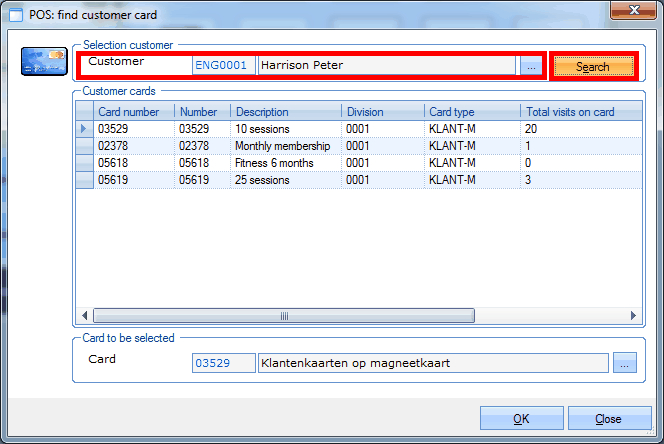Open card lookup ellipsis button
This screenshot has height=444, width=664.
[x=624, y=363]
